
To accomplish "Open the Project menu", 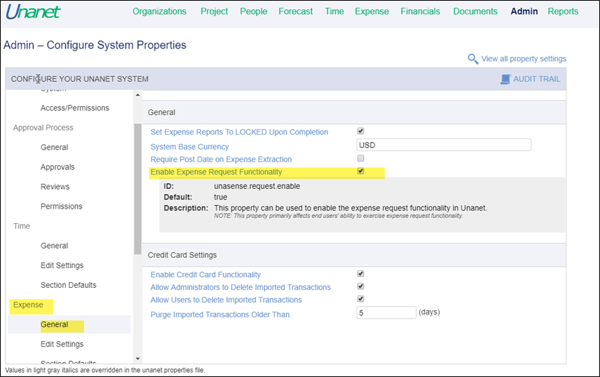I will (x=214, y=11).
